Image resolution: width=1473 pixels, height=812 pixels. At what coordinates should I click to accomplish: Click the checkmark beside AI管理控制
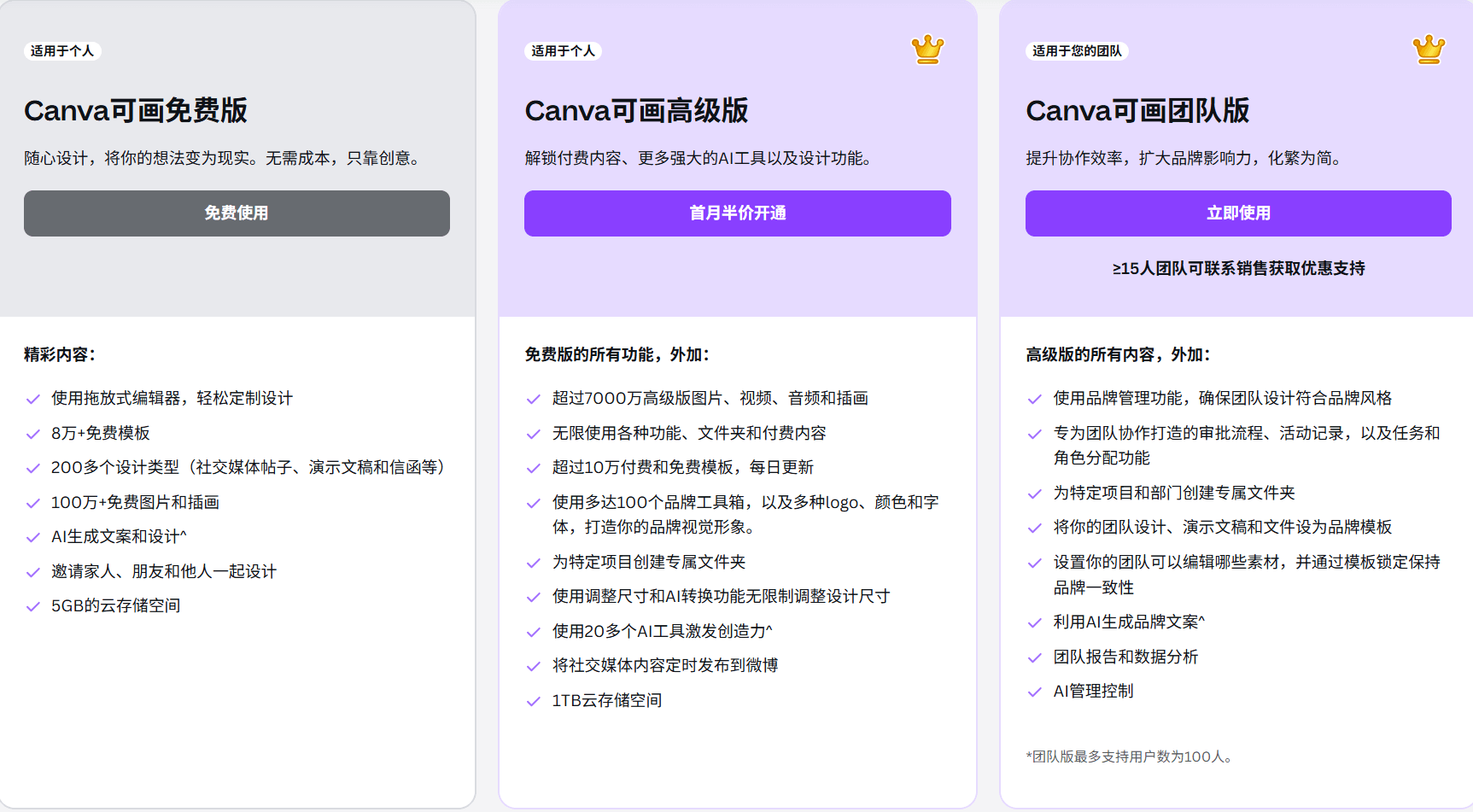1035,691
